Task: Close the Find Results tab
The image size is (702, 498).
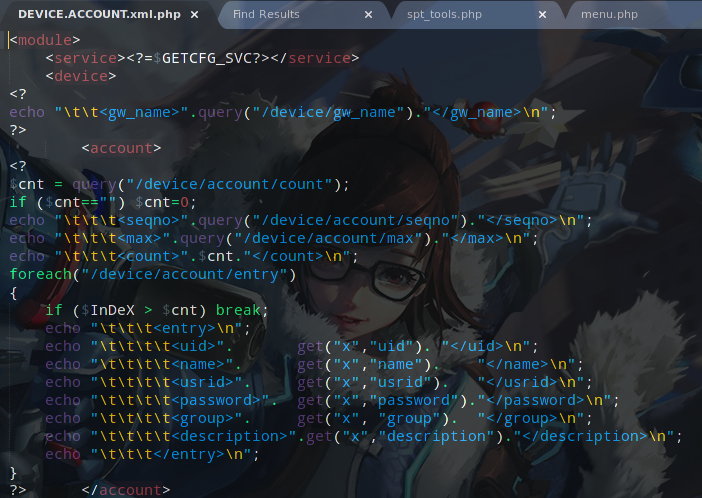Action: coord(369,15)
